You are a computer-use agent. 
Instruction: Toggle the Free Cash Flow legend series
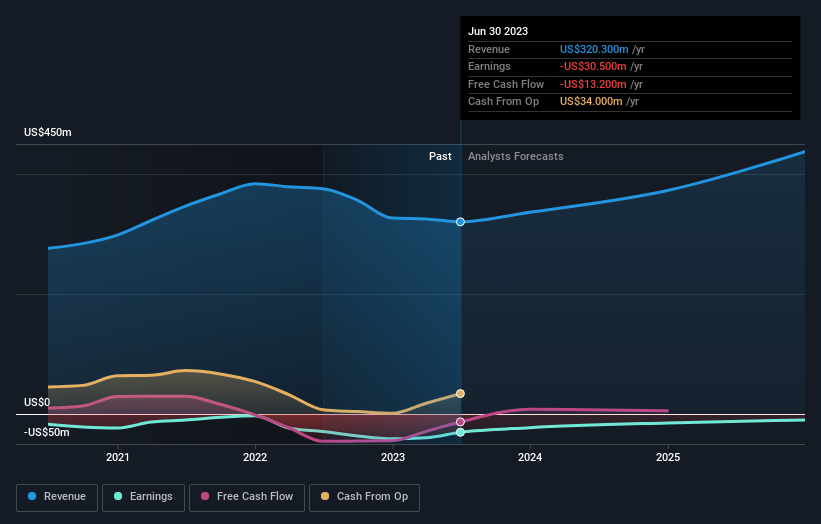tap(247, 497)
